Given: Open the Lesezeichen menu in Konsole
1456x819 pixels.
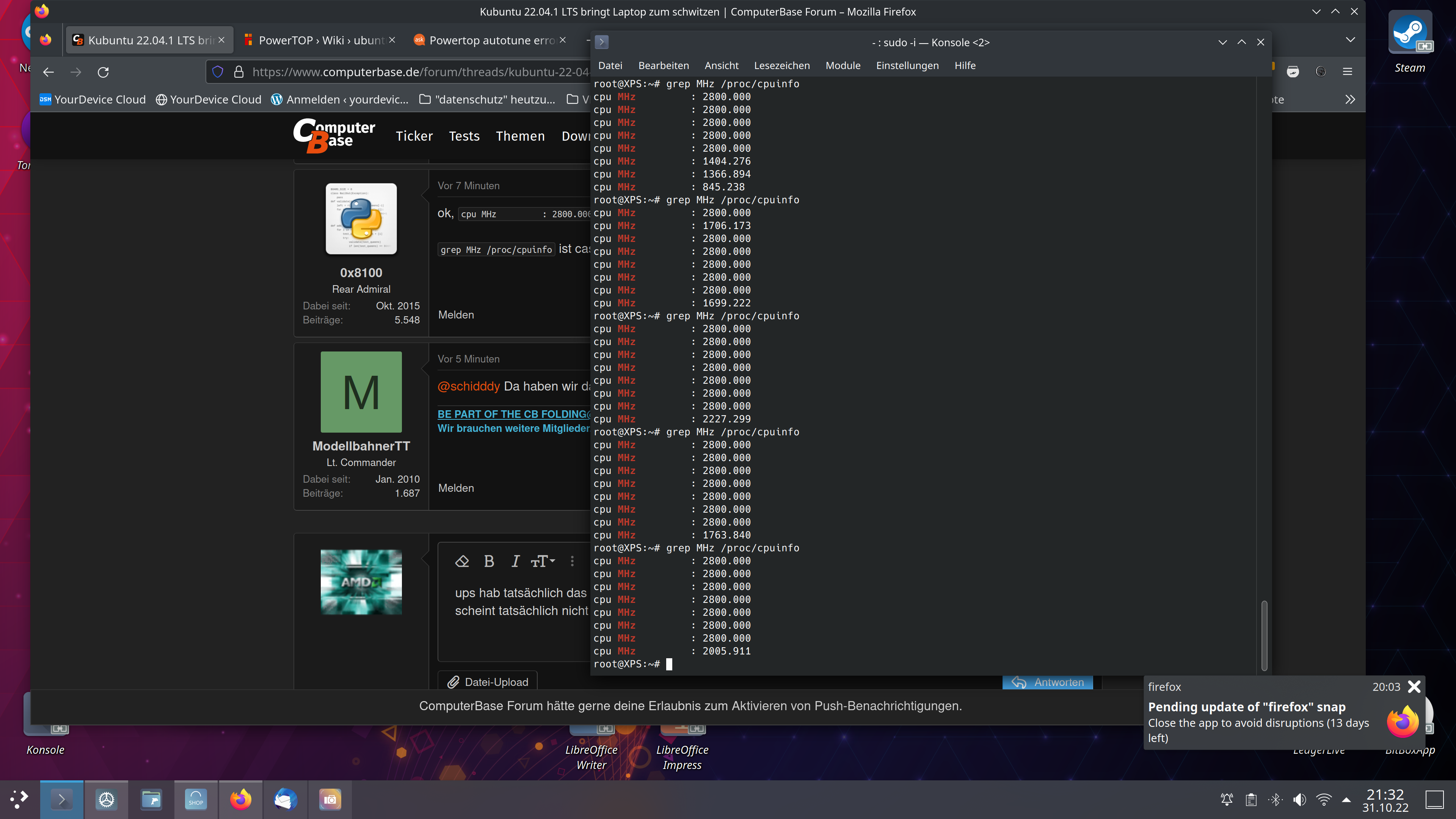Looking at the screenshot, I should [782, 66].
